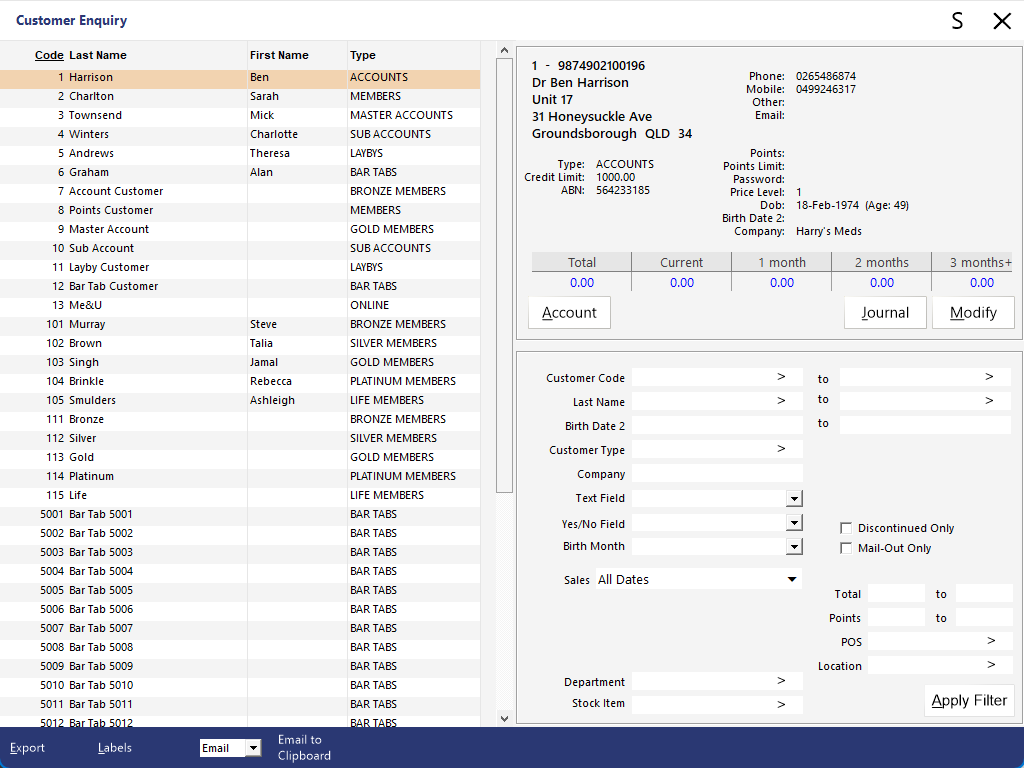Open the Email dropdown in bottom bar
1024x768 pixels.
pyautogui.click(x=253, y=748)
